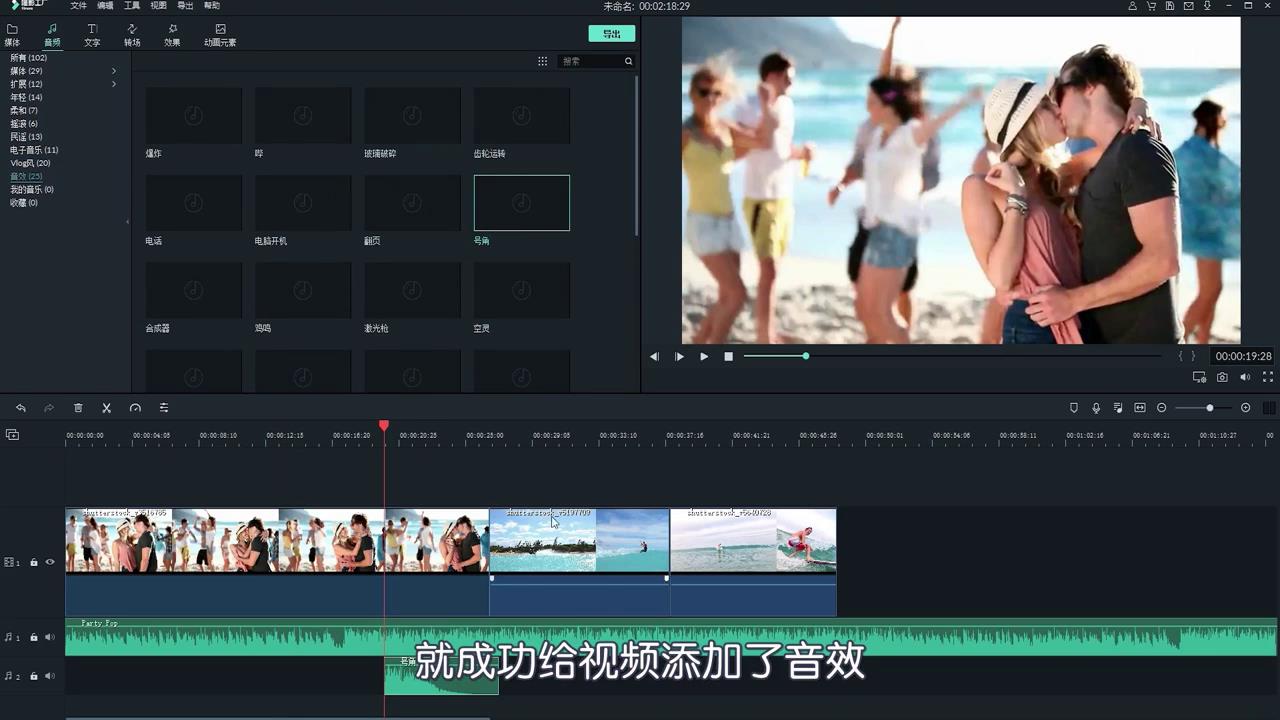1280x720 pixels.
Task: Take a snapshot with the camera icon
Action: click(x=1222, y=377)
